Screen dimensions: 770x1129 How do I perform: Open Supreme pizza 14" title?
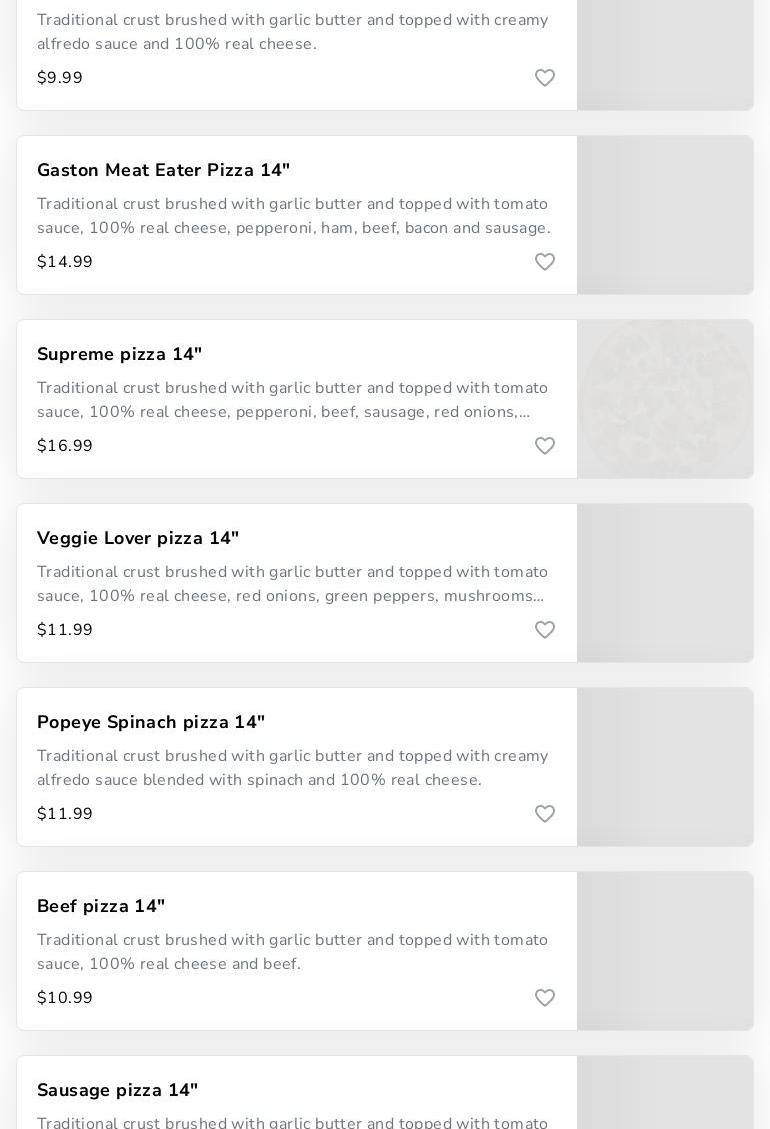pyautogui.click(x=120, y=354)
